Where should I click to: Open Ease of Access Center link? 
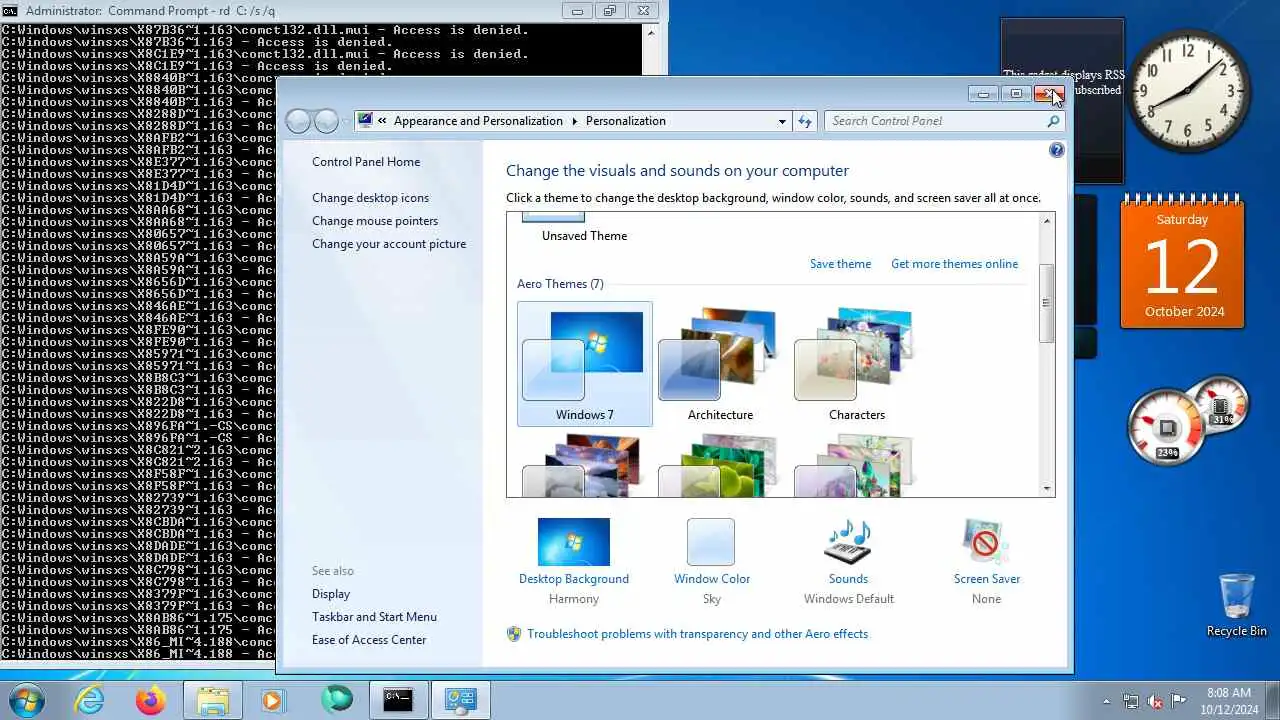tap(369, 640)
